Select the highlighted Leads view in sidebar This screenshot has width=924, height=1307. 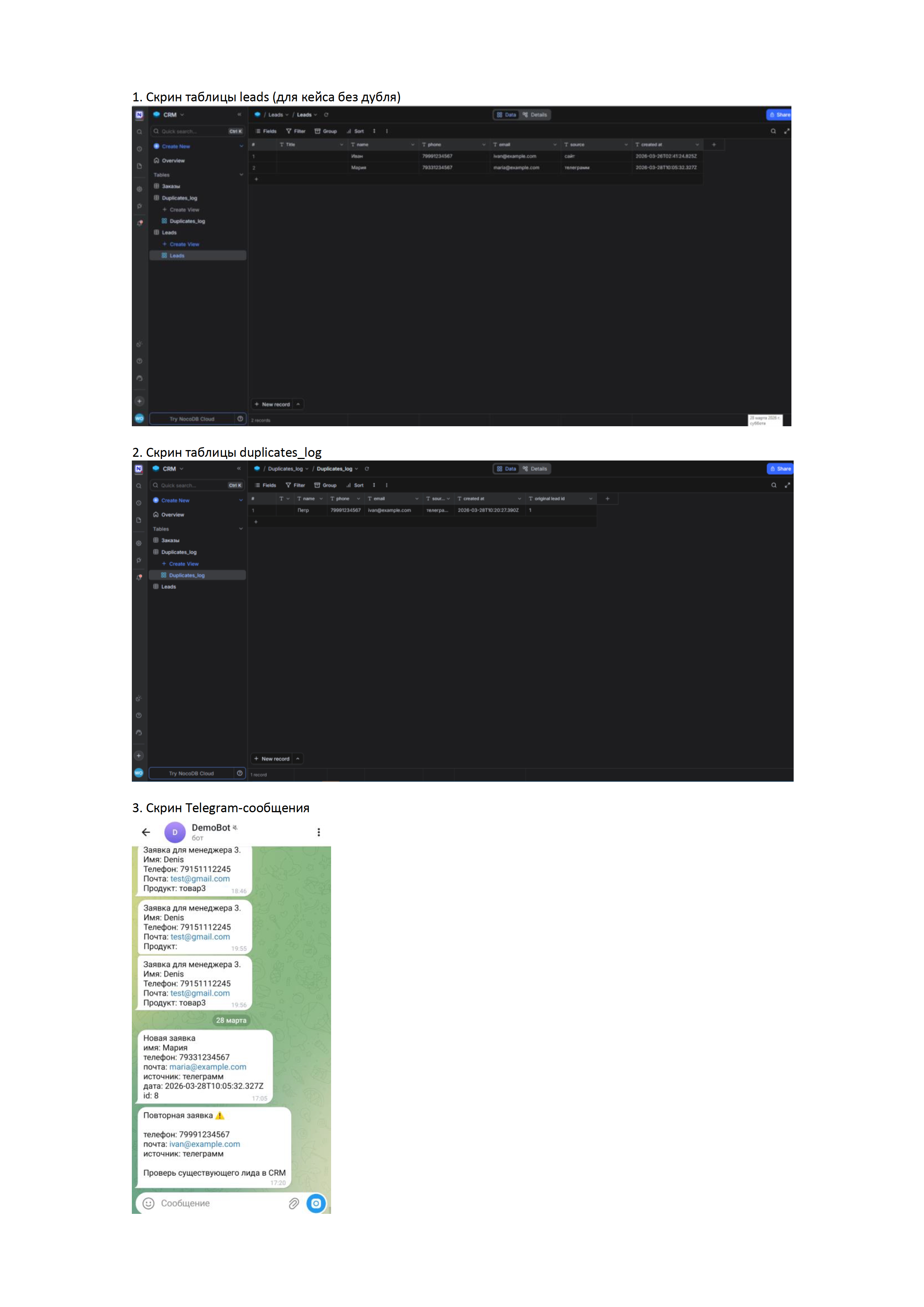tap(197, 256)
